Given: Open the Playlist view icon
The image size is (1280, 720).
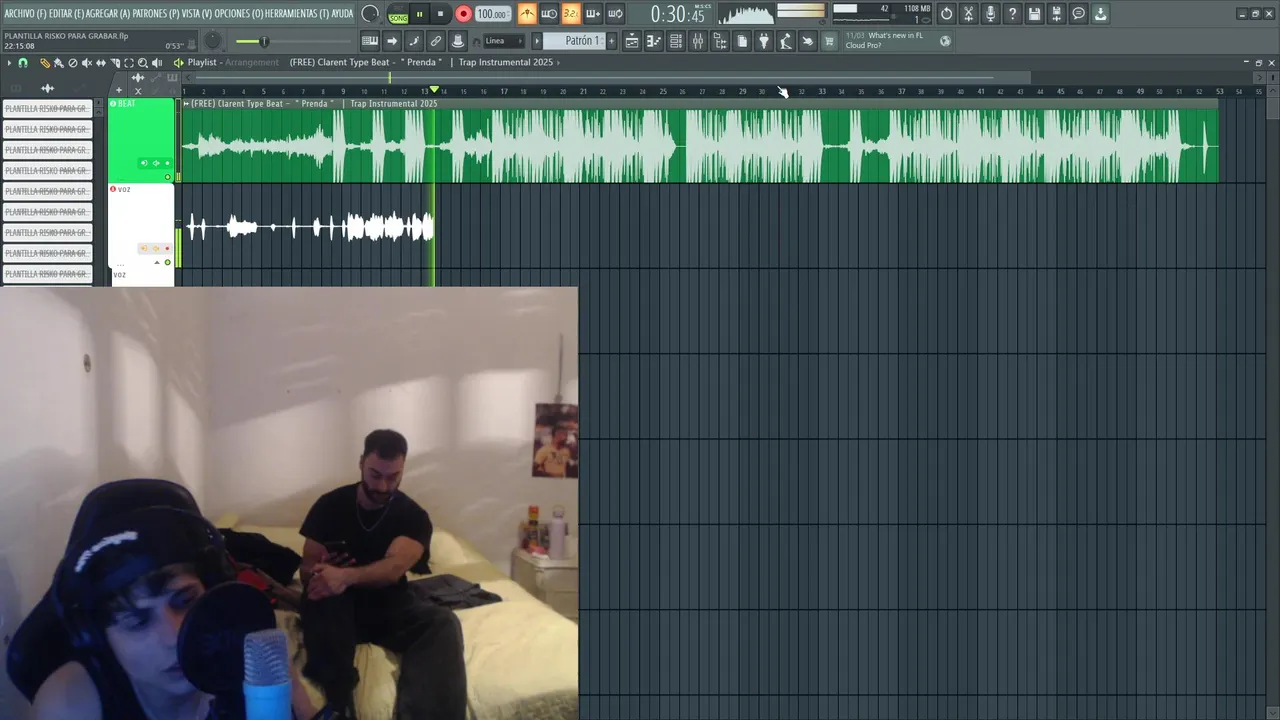Looking at the screenshot, I should coord(632,41).
